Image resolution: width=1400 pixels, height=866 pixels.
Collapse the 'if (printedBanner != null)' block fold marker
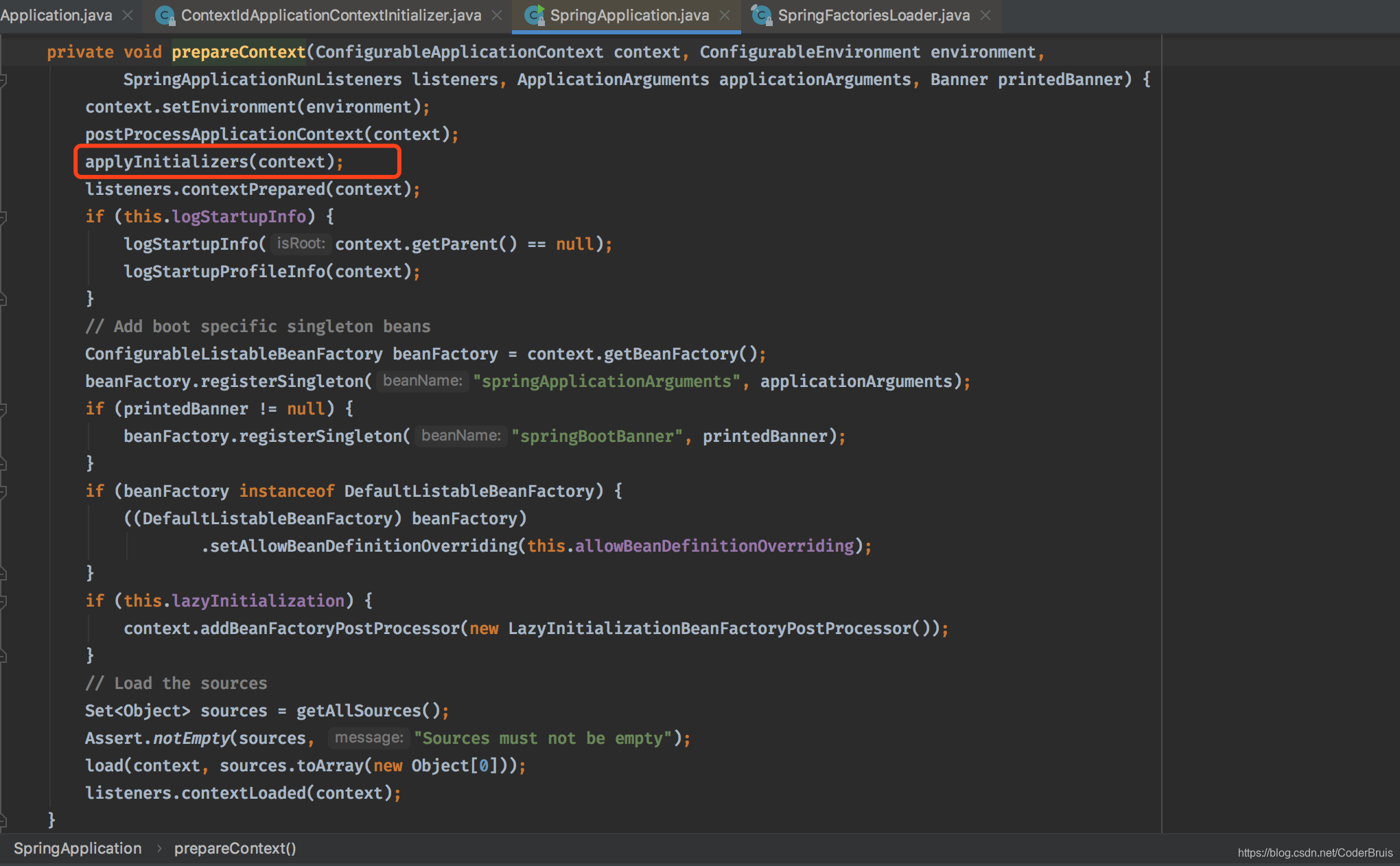pos(3,409)
